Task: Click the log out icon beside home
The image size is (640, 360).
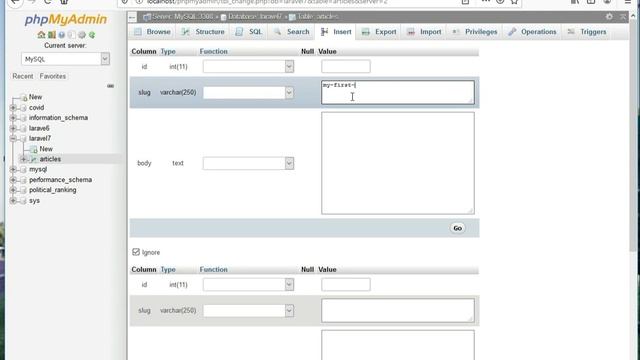Action: [x=52, y=35]
